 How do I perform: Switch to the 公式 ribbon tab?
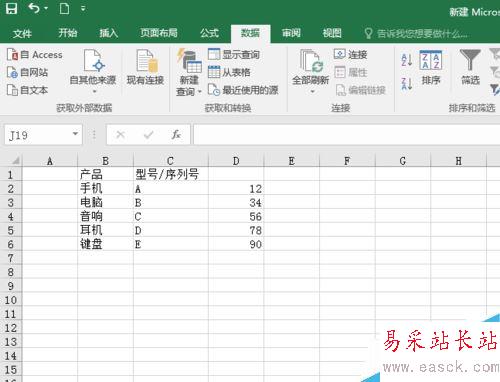(209, 33)
